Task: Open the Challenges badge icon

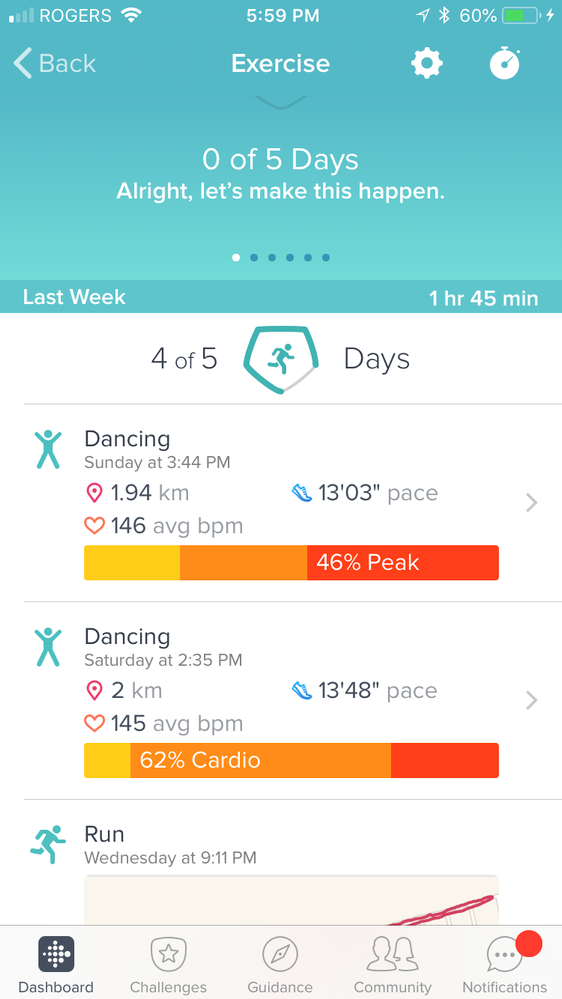Action: pyautogui.click(x=168, y=954)
